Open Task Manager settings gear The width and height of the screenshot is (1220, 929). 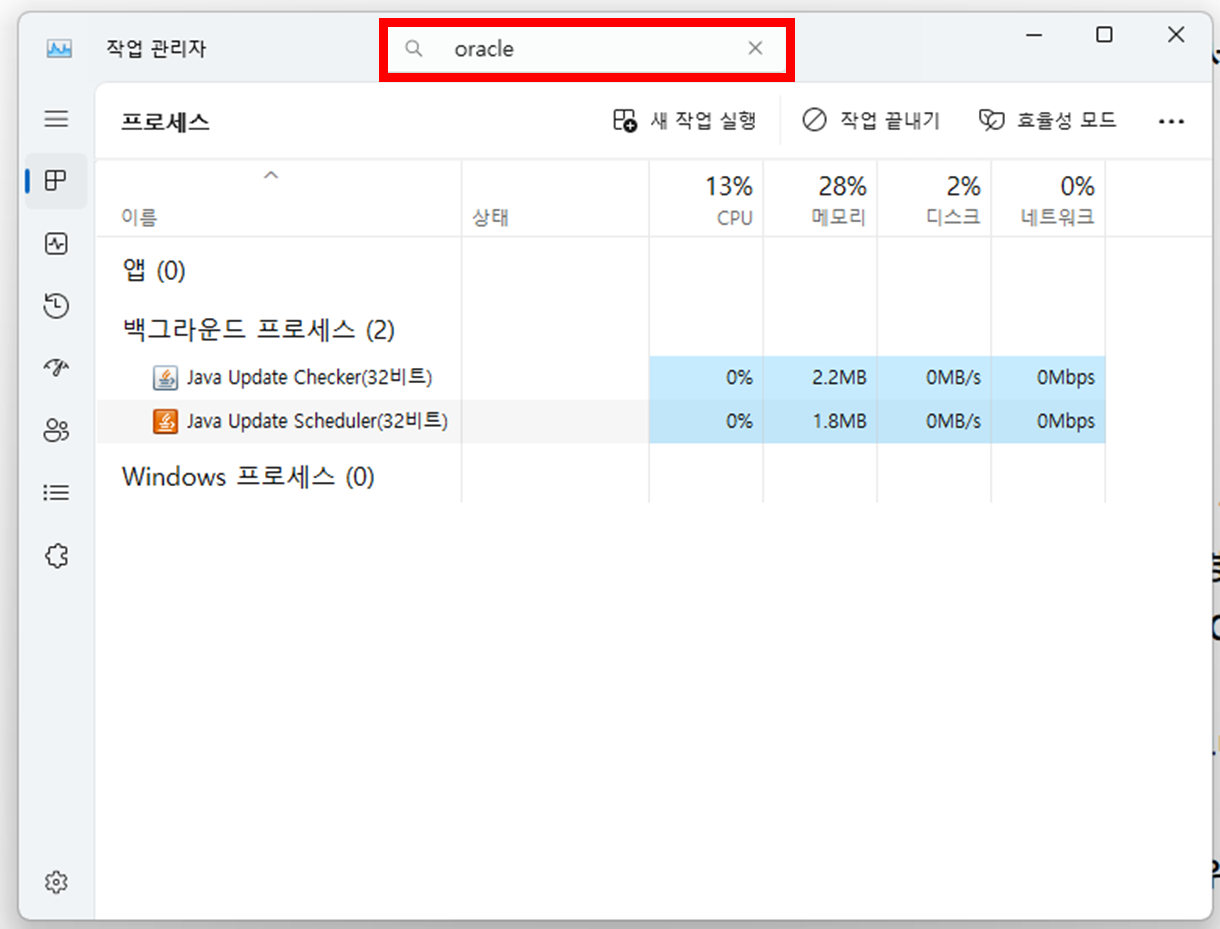tap(57, 882)
